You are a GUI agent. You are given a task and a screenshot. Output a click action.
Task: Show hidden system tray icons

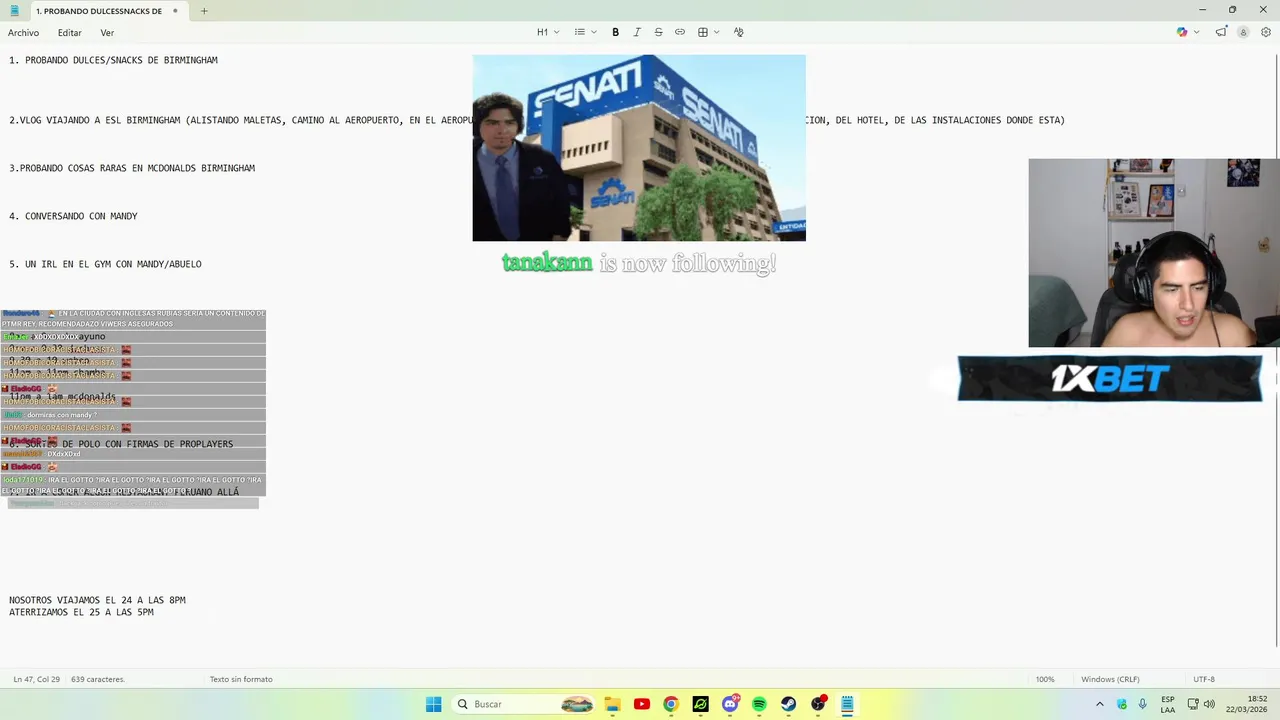(x=1100, y=704)
